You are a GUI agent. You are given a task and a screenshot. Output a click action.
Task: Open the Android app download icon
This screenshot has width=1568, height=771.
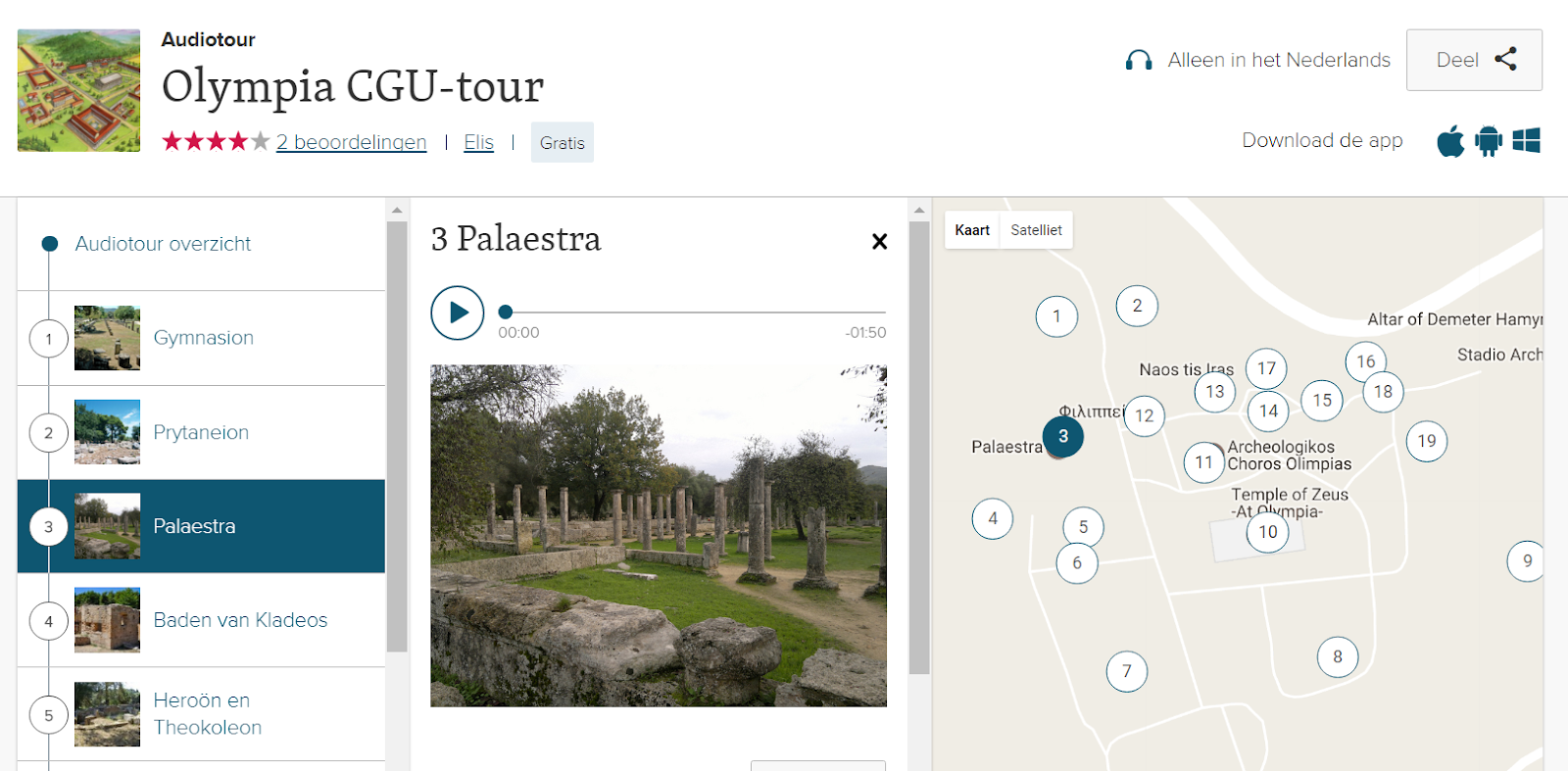coord(1489,141)
